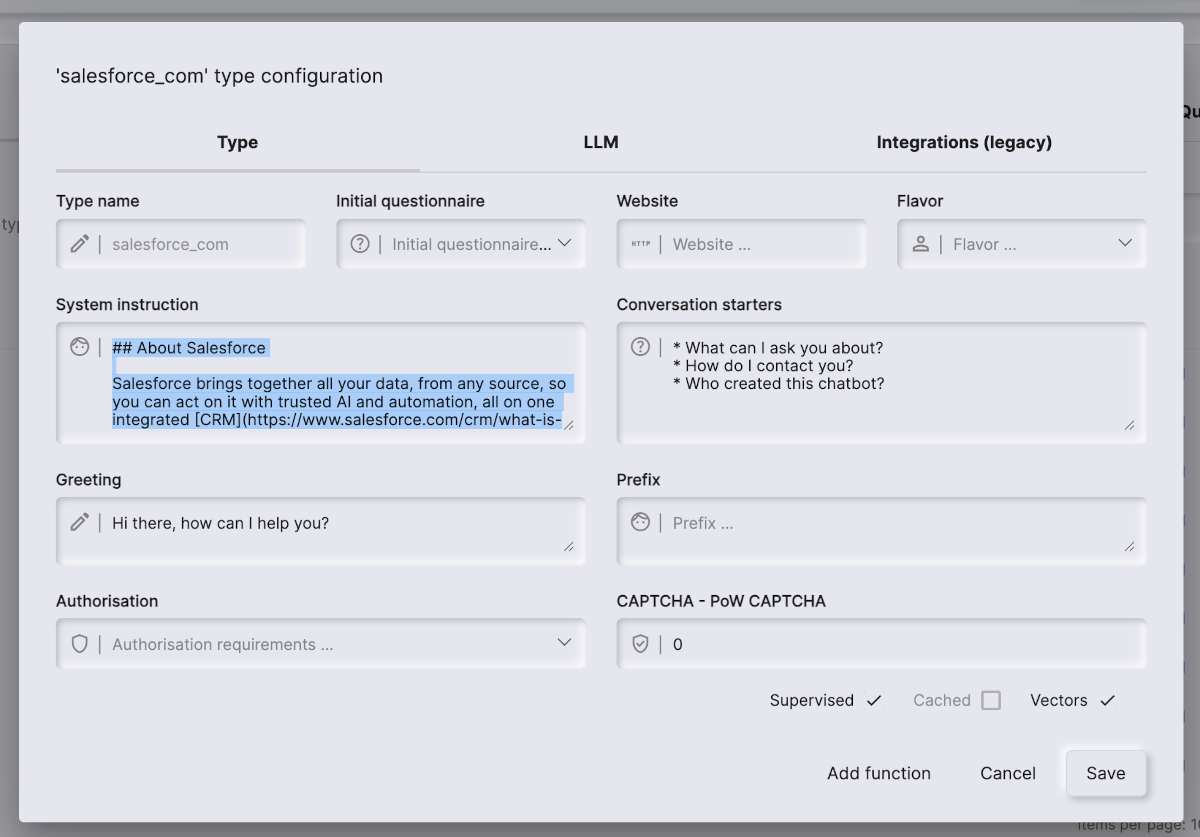Save the type configuration

[1106, 773]
